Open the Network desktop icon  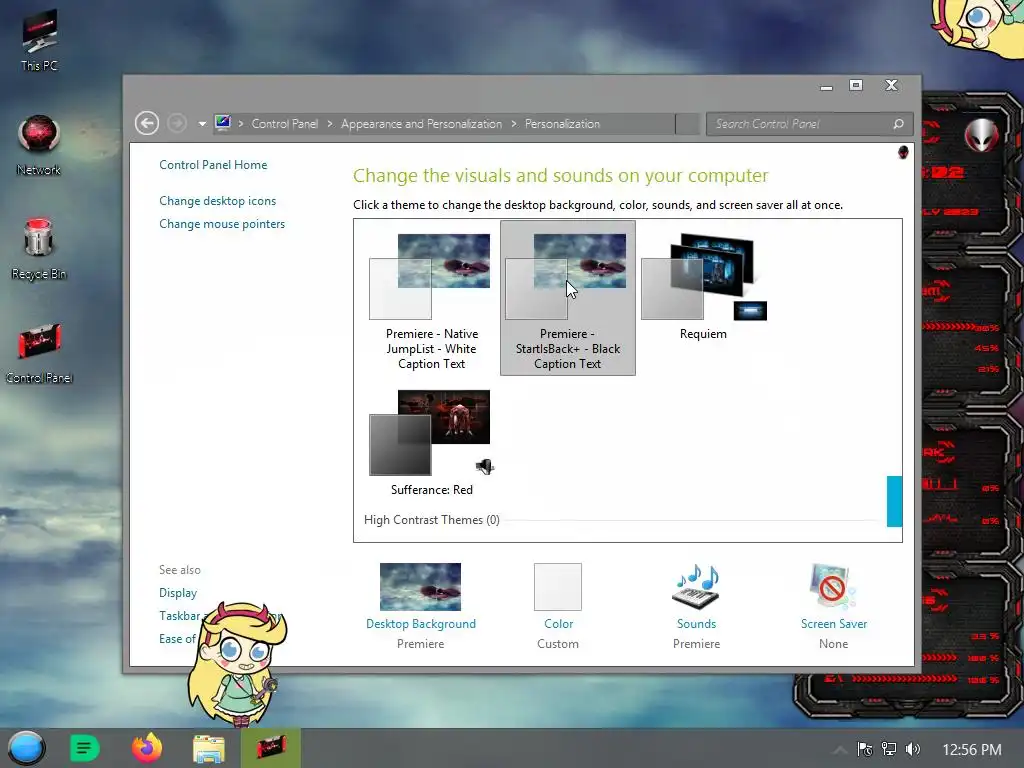(39, 145)
